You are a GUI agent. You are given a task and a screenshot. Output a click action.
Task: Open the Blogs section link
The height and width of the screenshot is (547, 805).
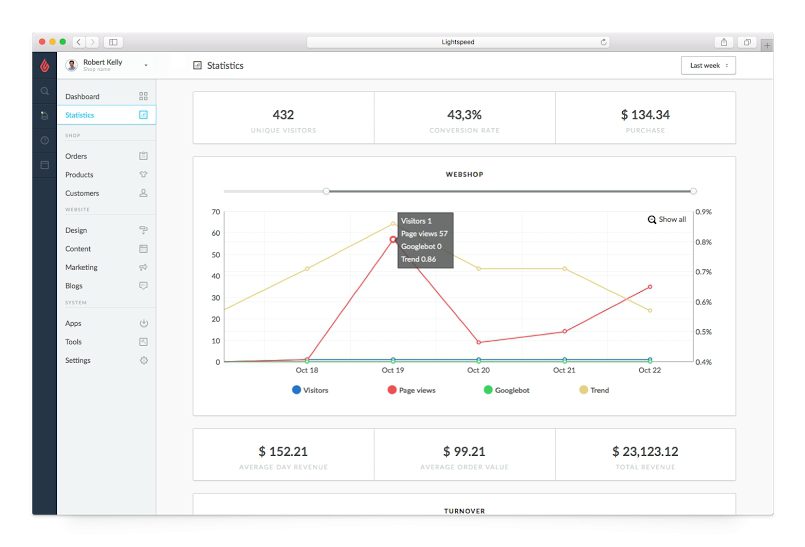click(74, 286)
